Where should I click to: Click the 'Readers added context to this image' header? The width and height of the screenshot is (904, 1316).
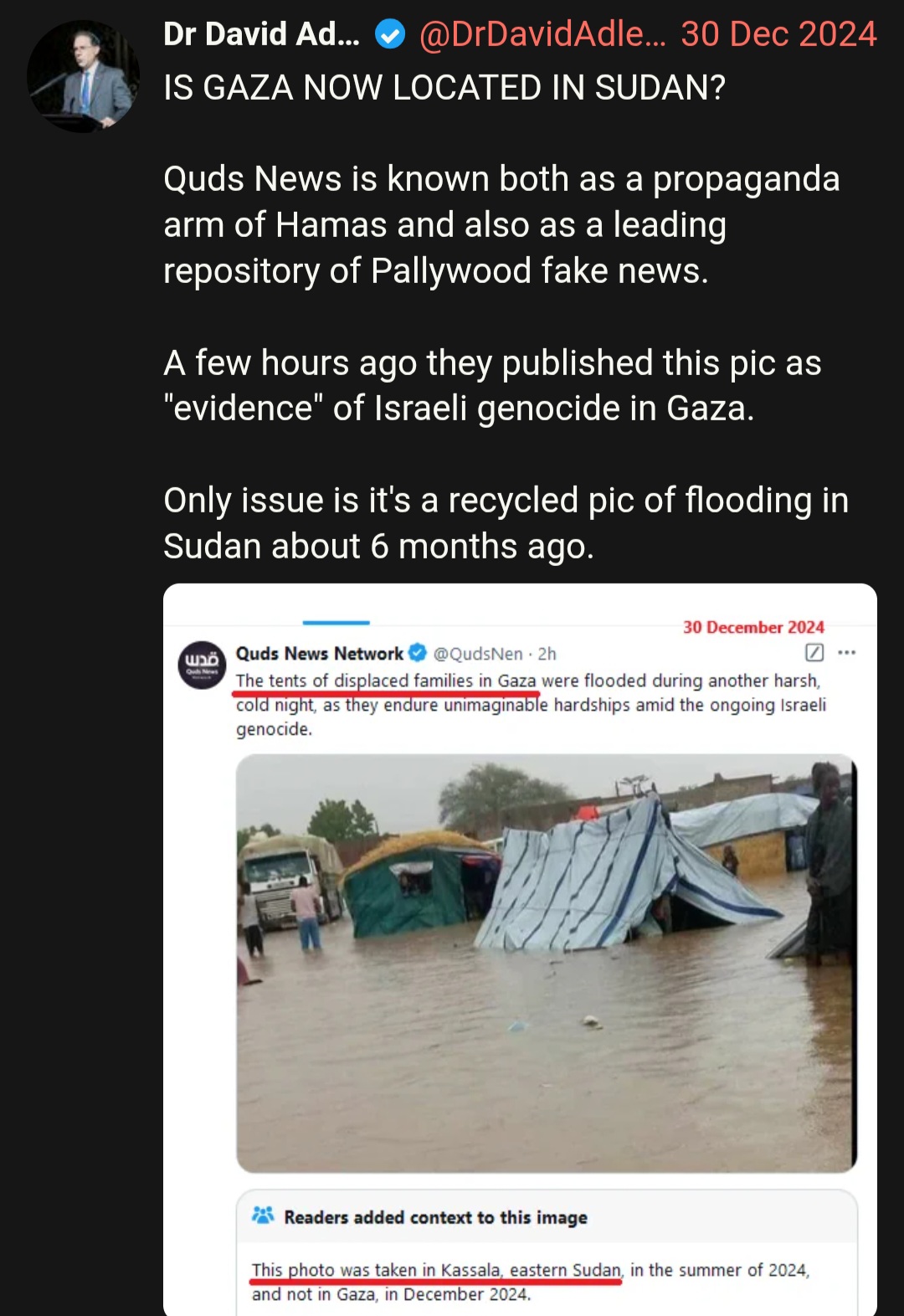[x=435, y=1217]
